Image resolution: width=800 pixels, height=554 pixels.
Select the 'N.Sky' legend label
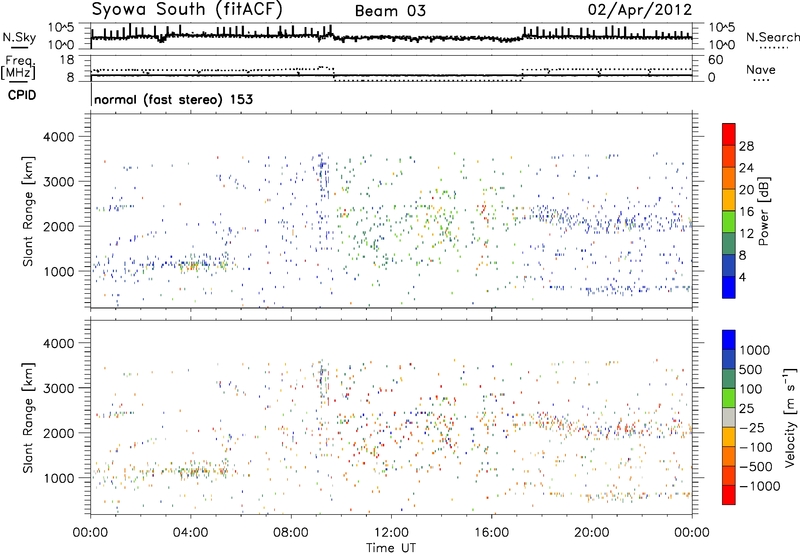coord(19,37)
